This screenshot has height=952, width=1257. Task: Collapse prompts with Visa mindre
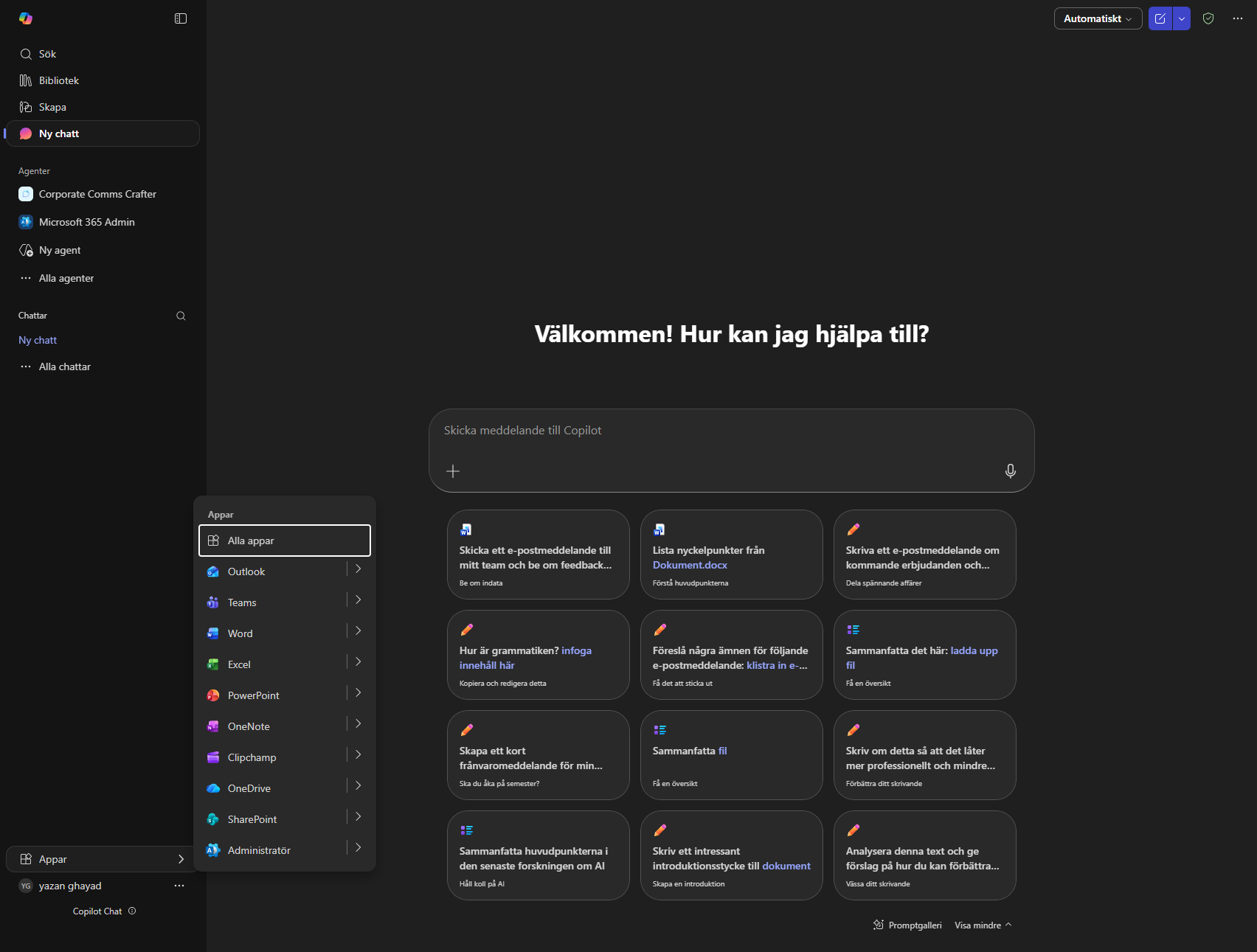point(983,925)
